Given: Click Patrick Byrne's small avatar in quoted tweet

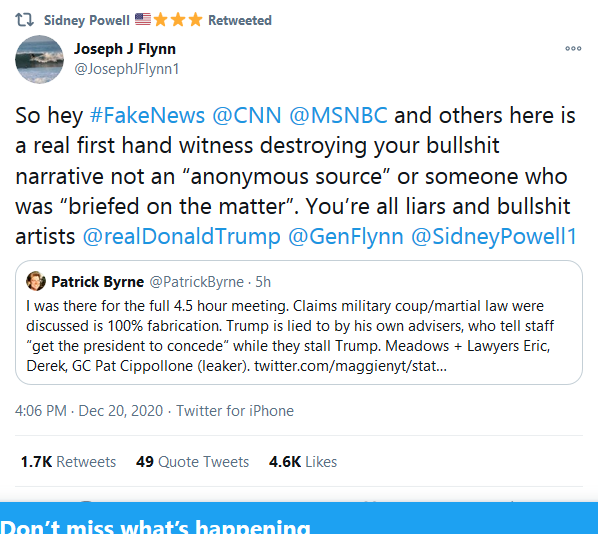Looking at the screenshot, I should coord(36,281).
